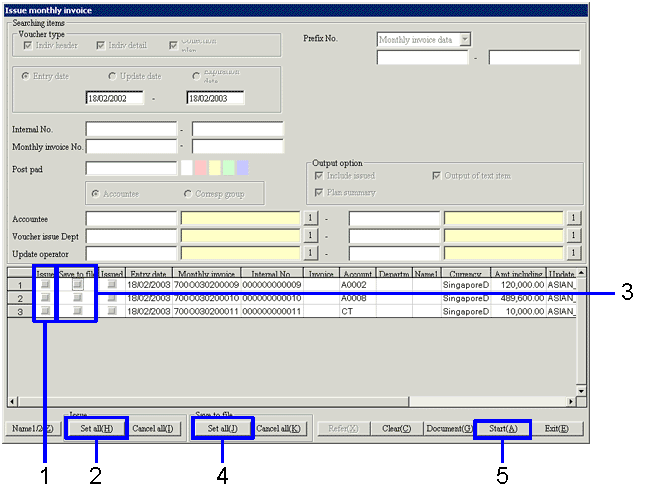Click Save to file Cancel all(K) button
The height and width of the screenshot is (493, 645).
pyautogui.click(x=279, y=428)
